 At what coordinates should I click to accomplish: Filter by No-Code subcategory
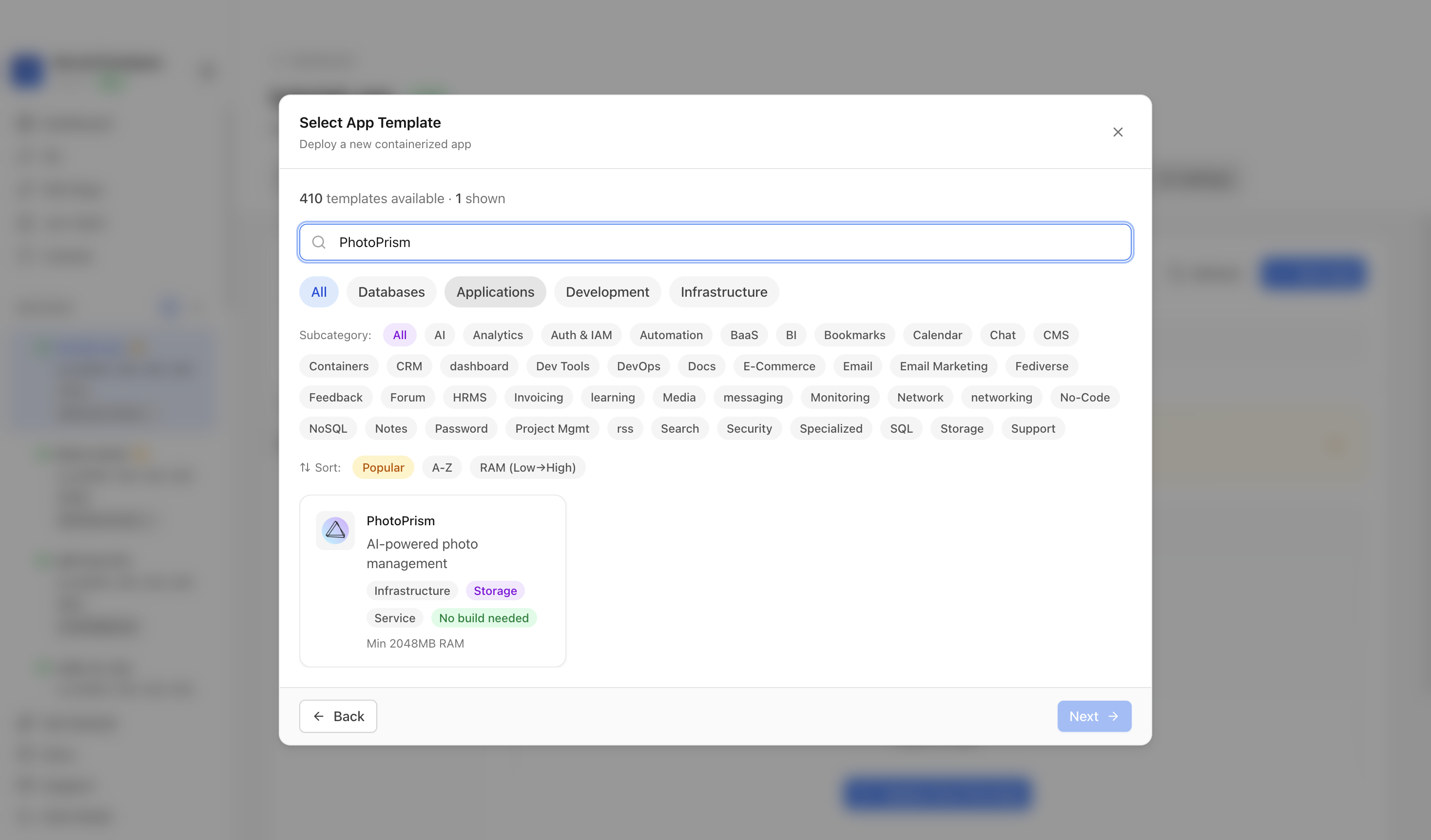click(1084, 397)
